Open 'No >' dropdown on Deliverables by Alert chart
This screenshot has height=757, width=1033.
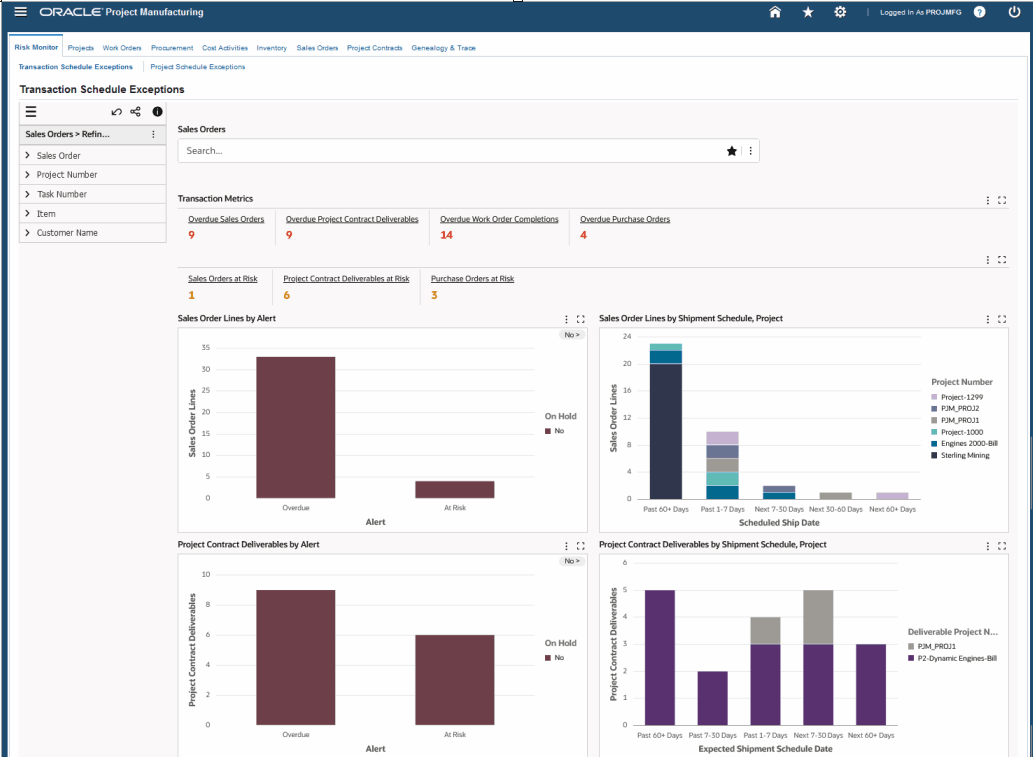point(571,561)
